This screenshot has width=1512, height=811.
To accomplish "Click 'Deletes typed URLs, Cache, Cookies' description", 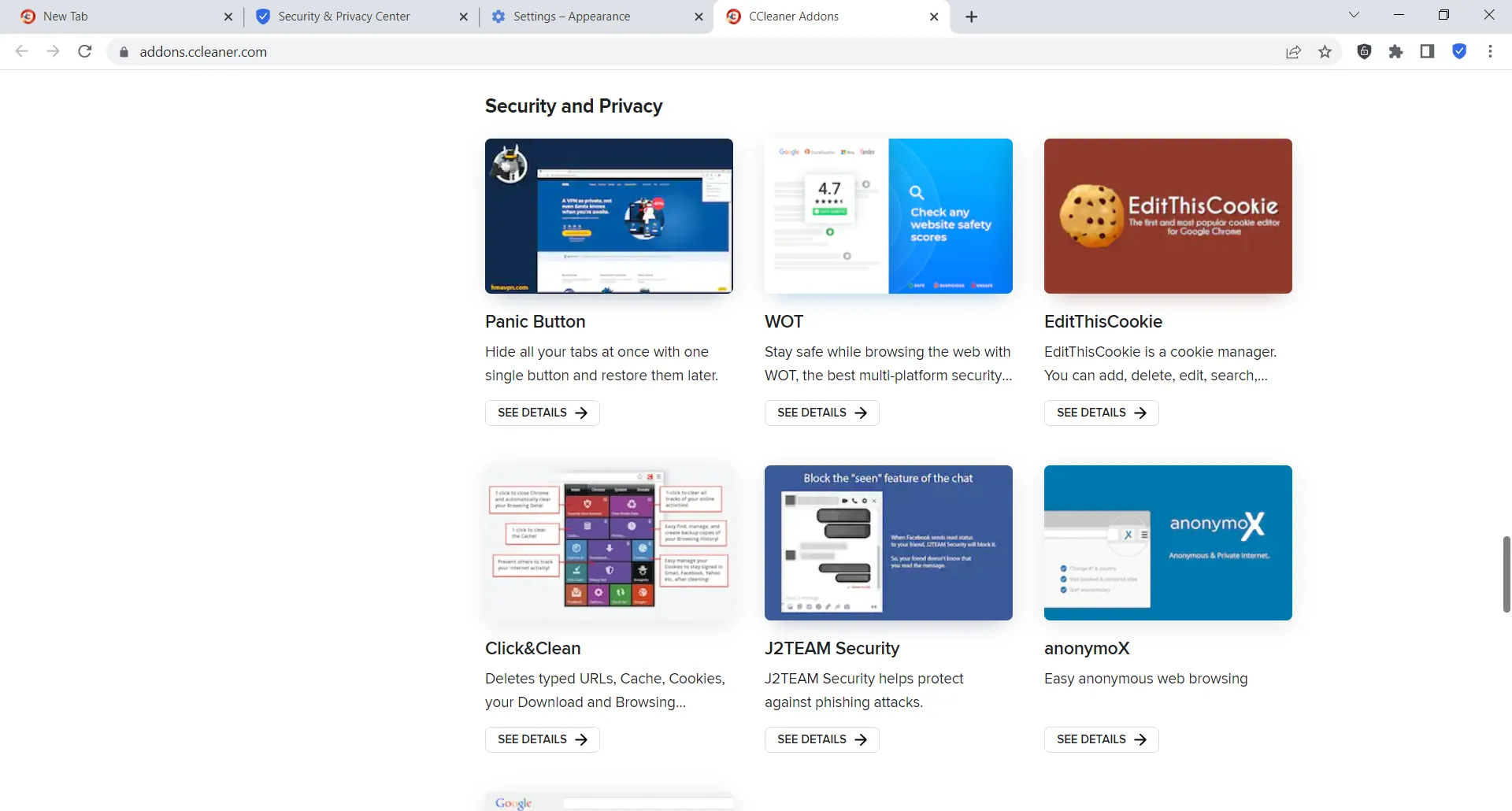I will pos(605,691).
